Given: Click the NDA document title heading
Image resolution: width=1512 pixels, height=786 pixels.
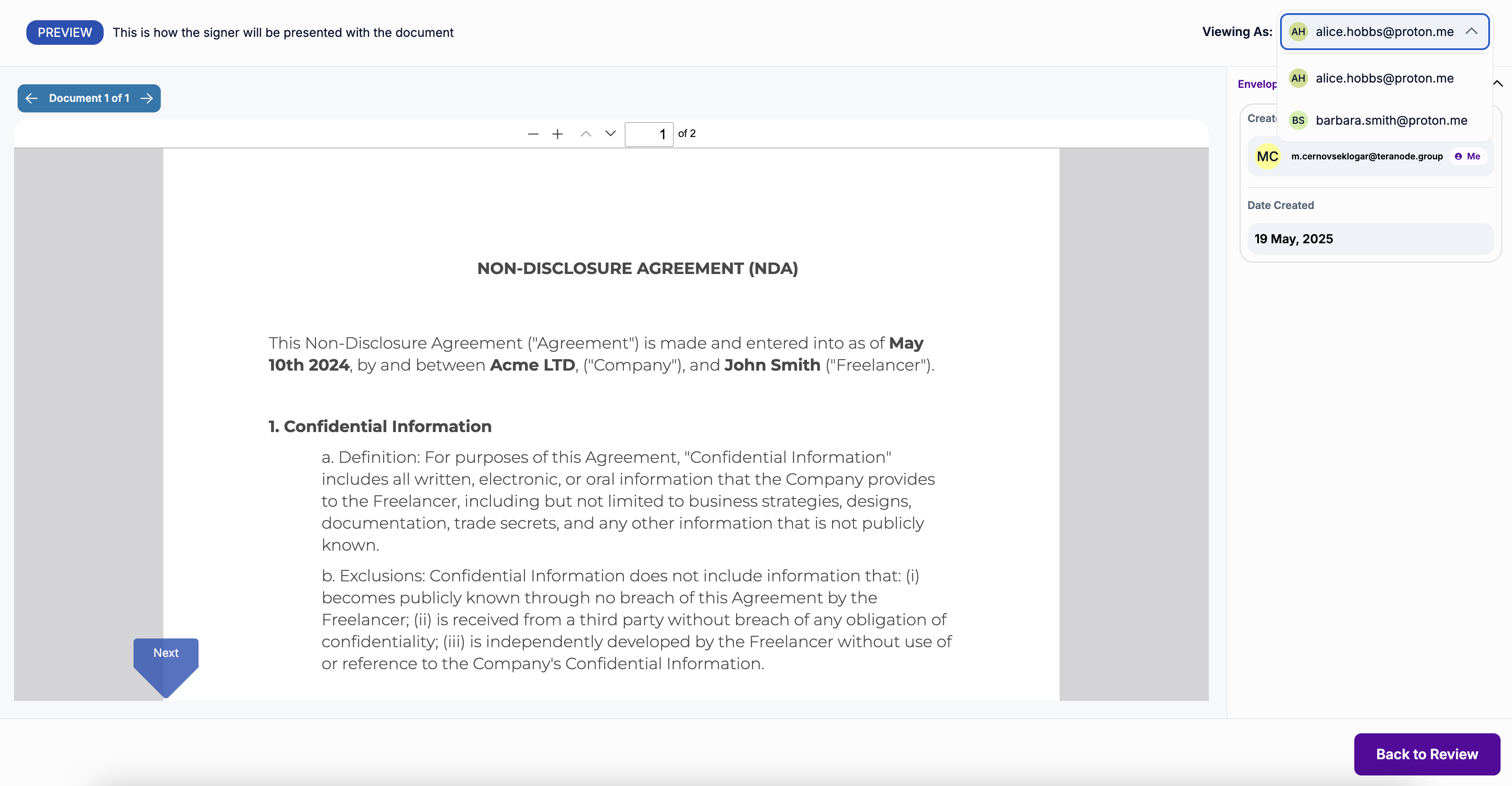Looking at the screenshot, I should click(637, 269).
